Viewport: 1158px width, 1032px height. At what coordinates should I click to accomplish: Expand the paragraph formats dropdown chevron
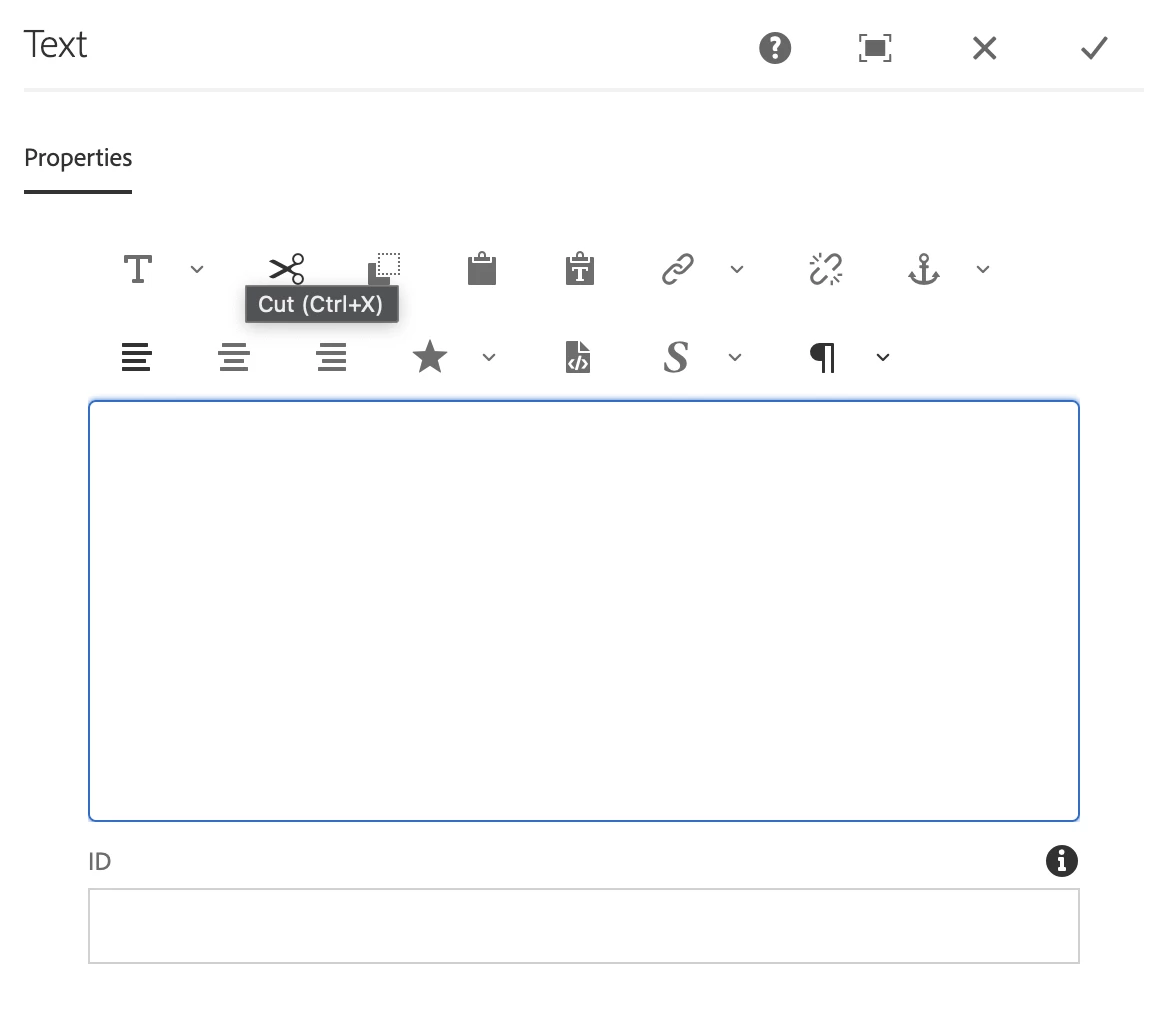[883, 358]
